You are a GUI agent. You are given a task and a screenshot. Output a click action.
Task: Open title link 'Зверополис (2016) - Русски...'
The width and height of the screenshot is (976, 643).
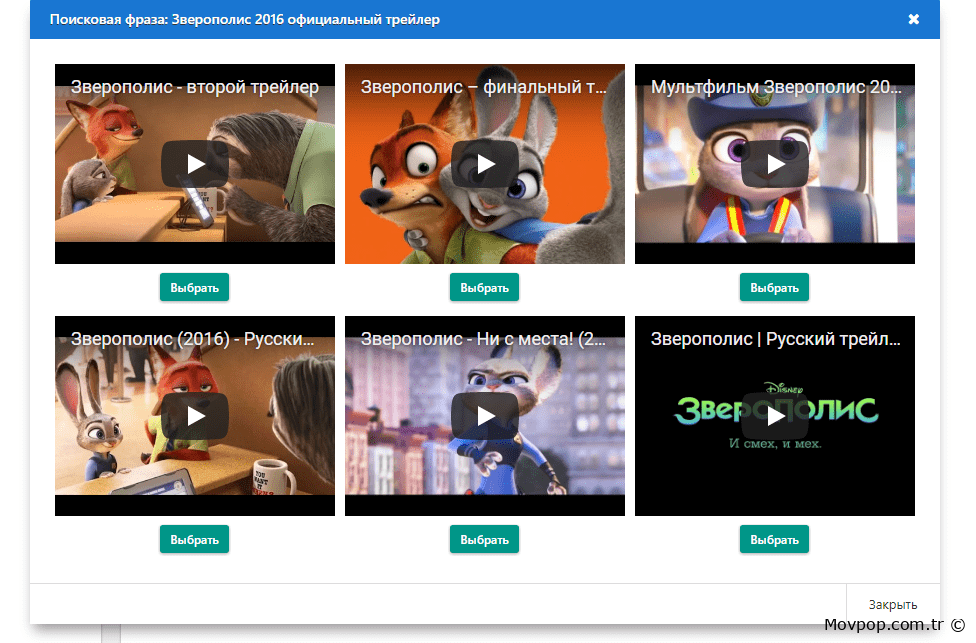192,339
